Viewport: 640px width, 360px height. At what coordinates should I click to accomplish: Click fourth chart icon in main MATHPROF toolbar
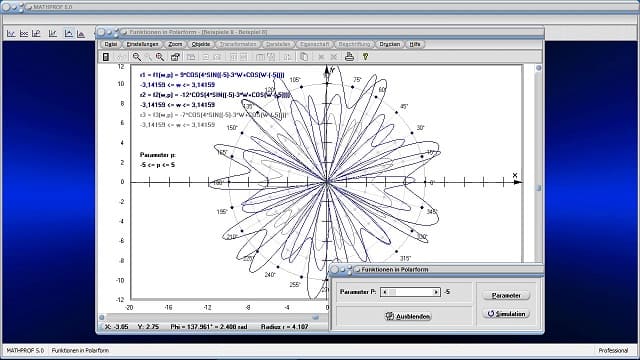click(x=53, y=33)
